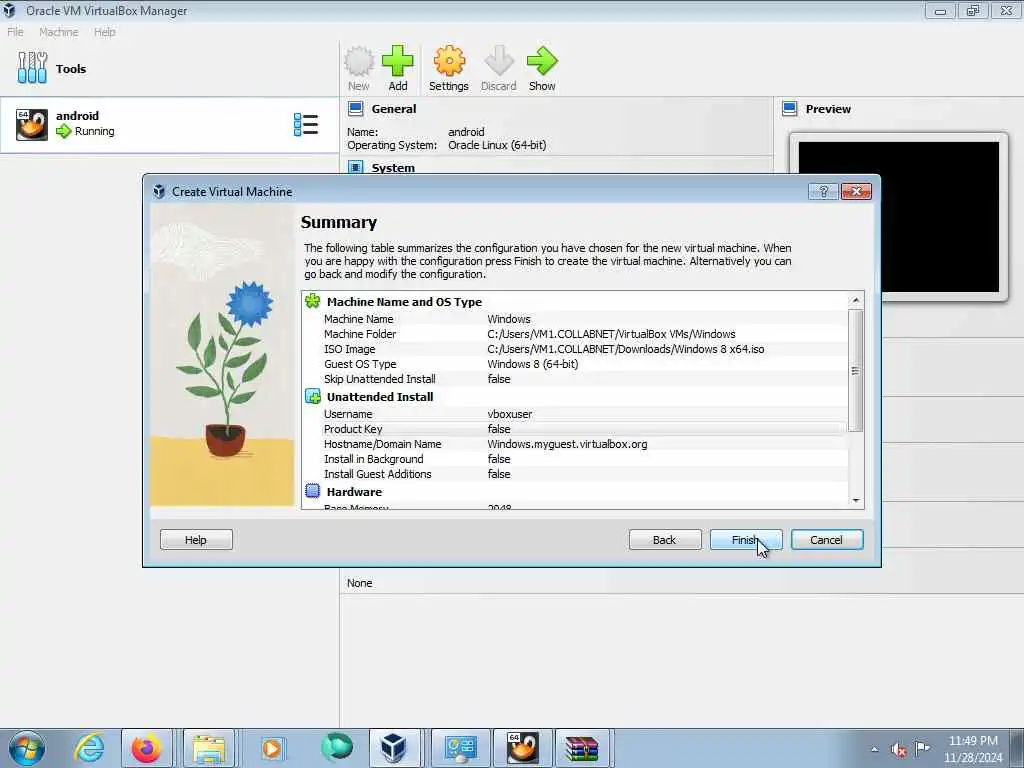Switch to running android VM taskbar icon
Image resolution: width=1024 pixels, height=768 pixels.
tap(522, 748)
